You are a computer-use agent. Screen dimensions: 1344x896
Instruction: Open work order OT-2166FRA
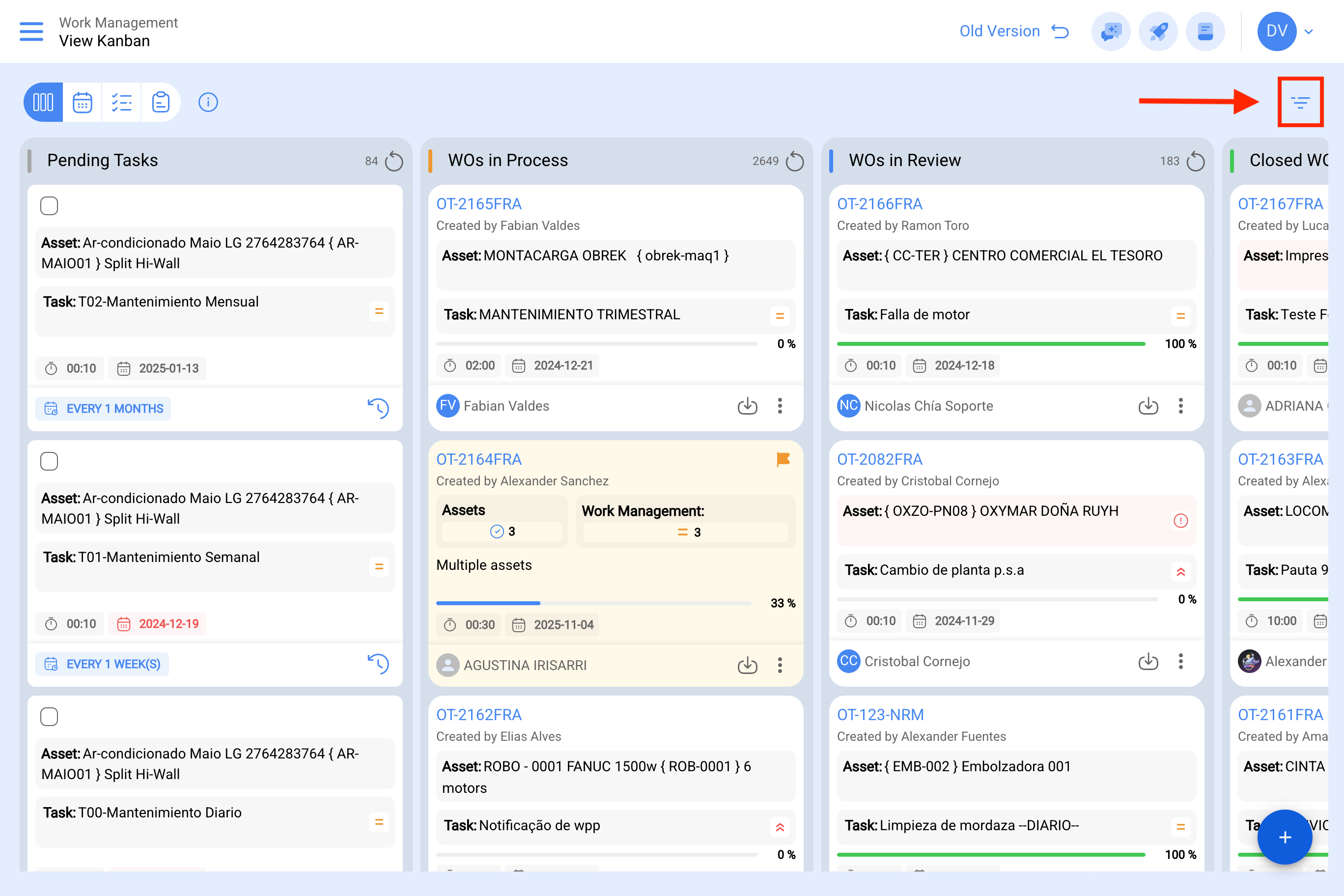pos(880,204)
